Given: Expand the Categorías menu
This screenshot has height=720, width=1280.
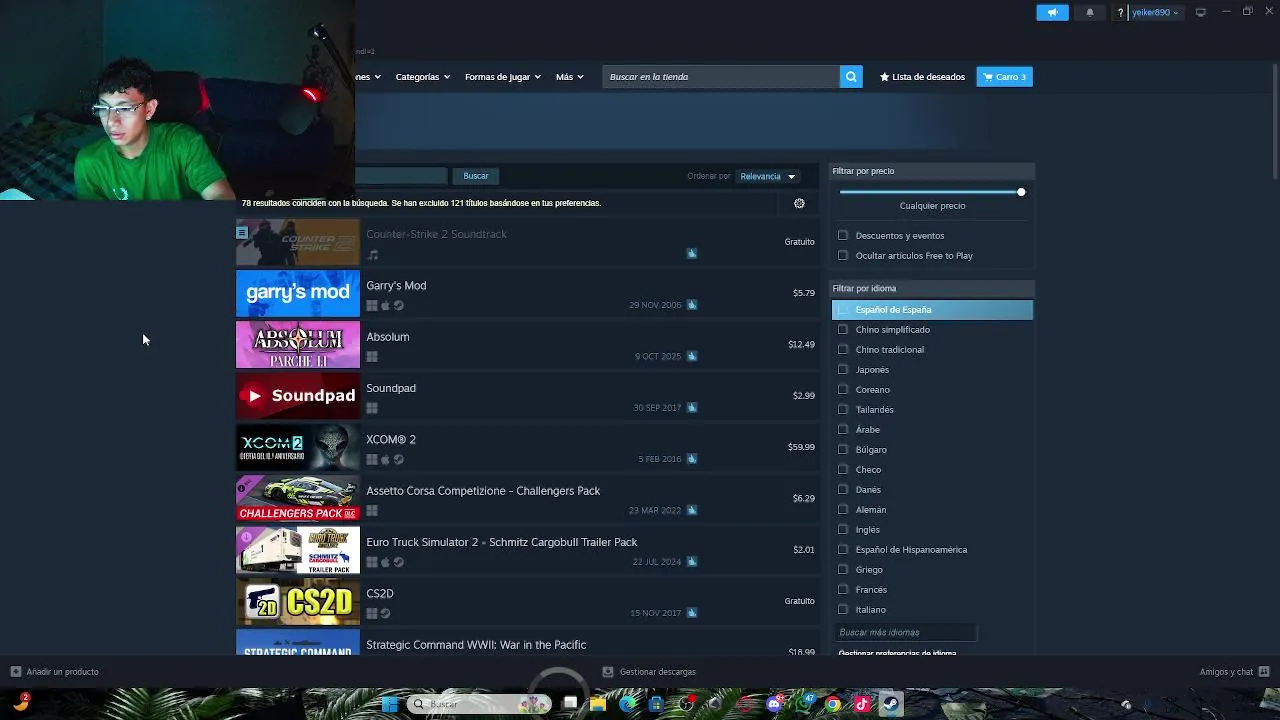Looking at the screenshot, I should 422,77.
